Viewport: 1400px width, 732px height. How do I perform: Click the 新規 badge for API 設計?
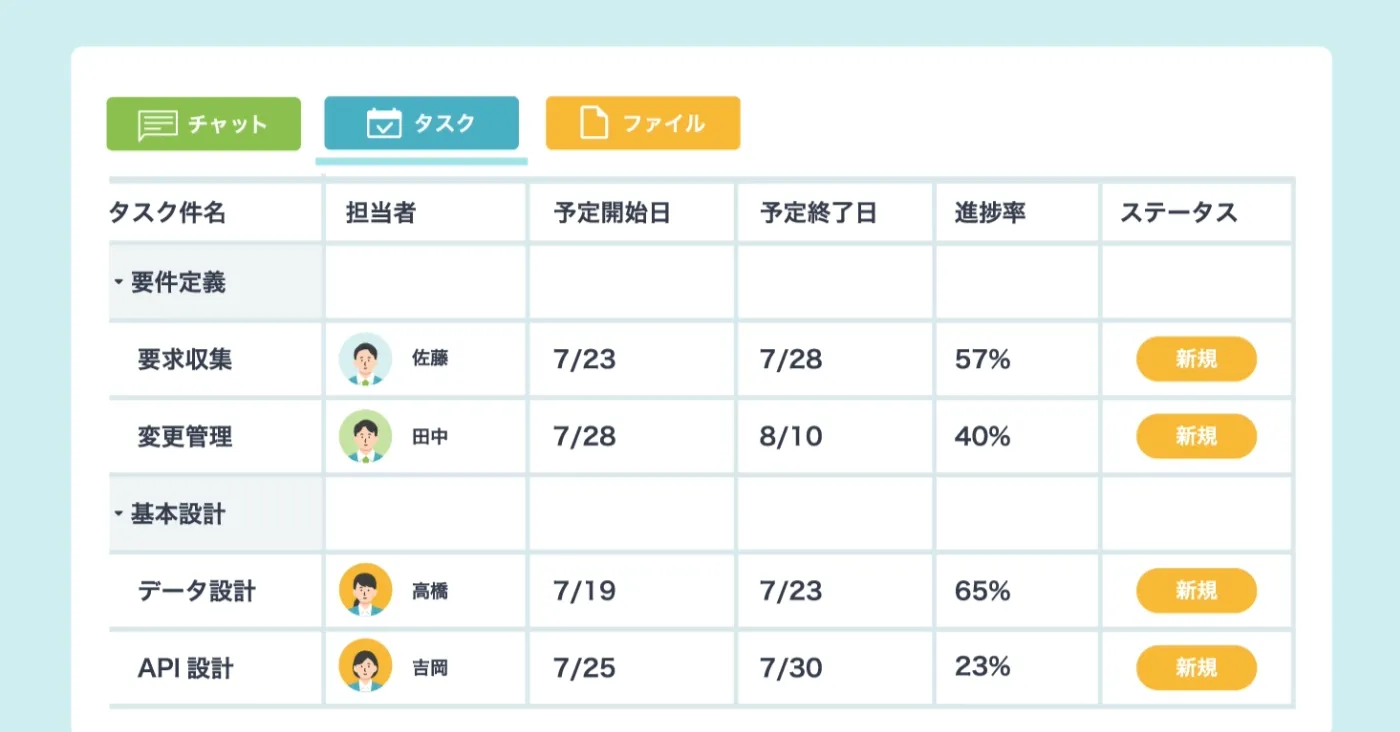point(1196,668)
